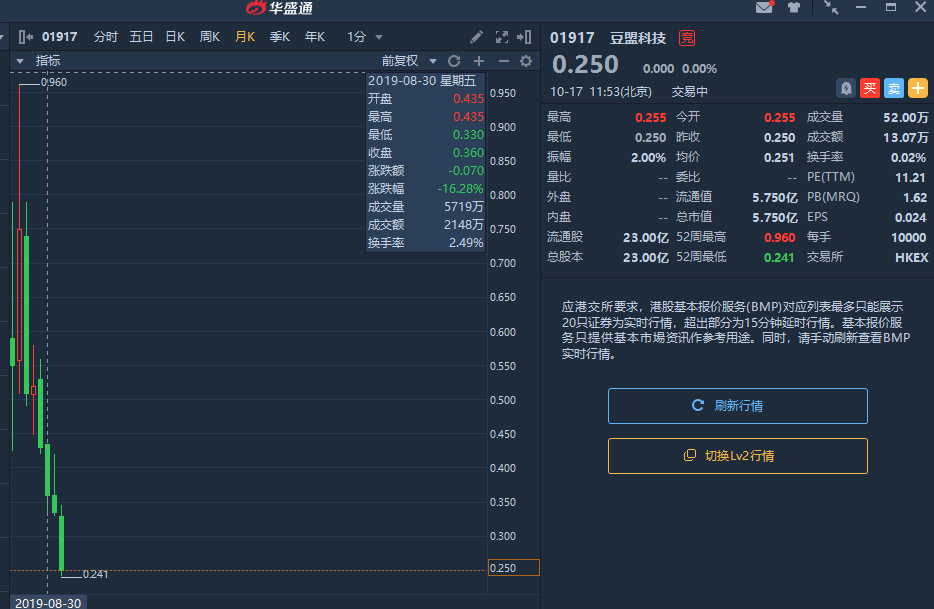Click the 切换Lv2行情 button
The width and height of the screenshot is (934, 609).
(x=737, y=456)
